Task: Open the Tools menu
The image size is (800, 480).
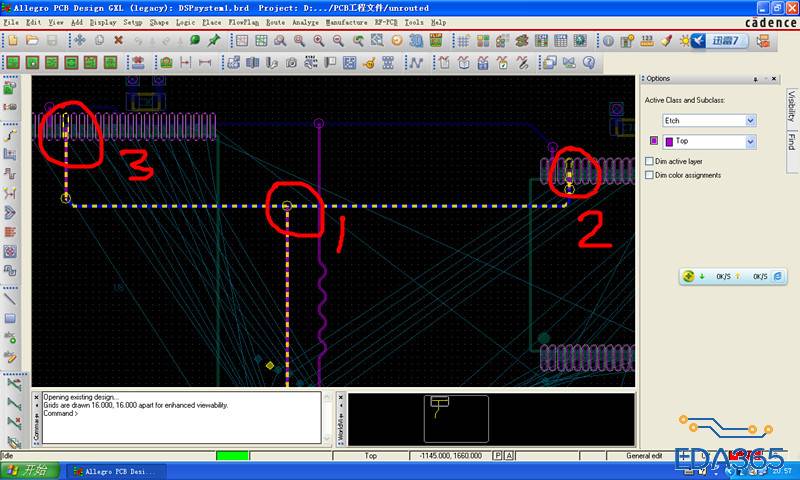Action: click(414, 22)
